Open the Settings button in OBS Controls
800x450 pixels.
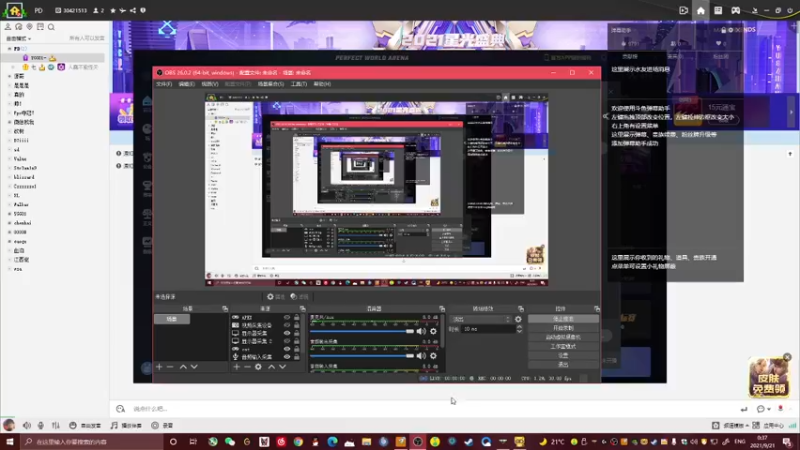[x=563, y=356]
